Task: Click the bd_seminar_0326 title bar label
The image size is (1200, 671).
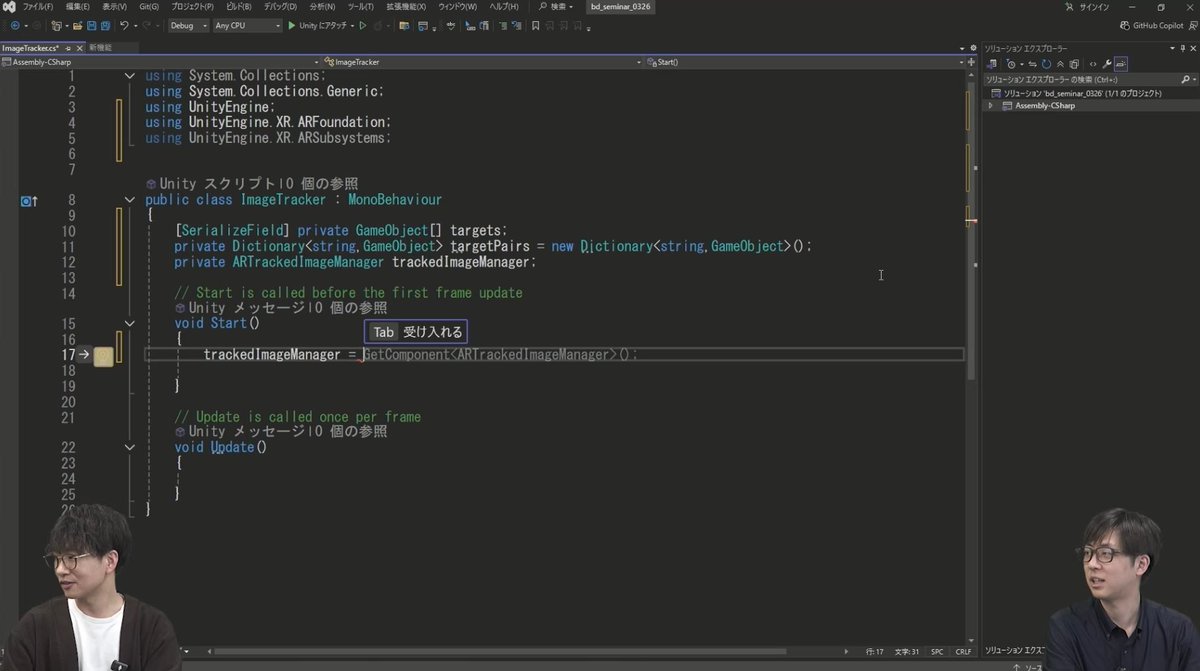Action: click(x=621, y=7)
